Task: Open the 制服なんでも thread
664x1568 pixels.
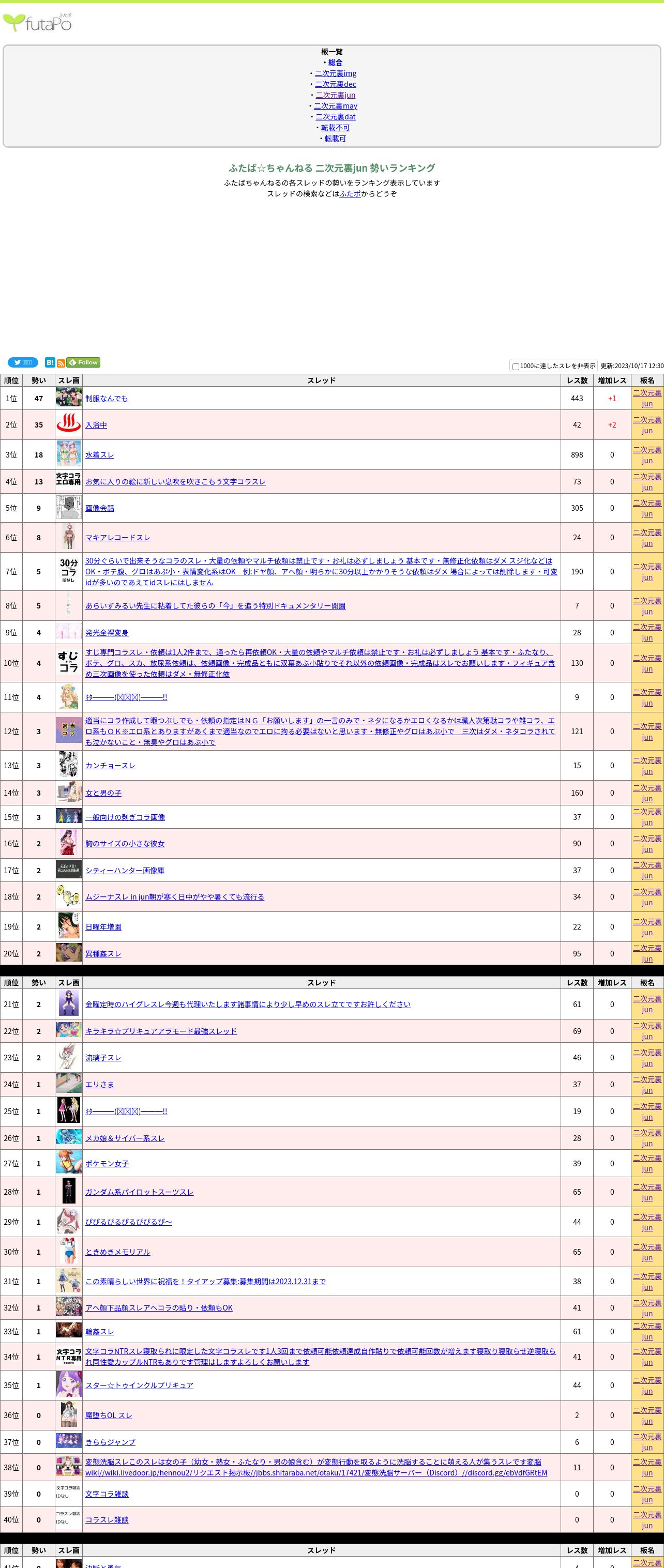Action: tap(107, 398)
